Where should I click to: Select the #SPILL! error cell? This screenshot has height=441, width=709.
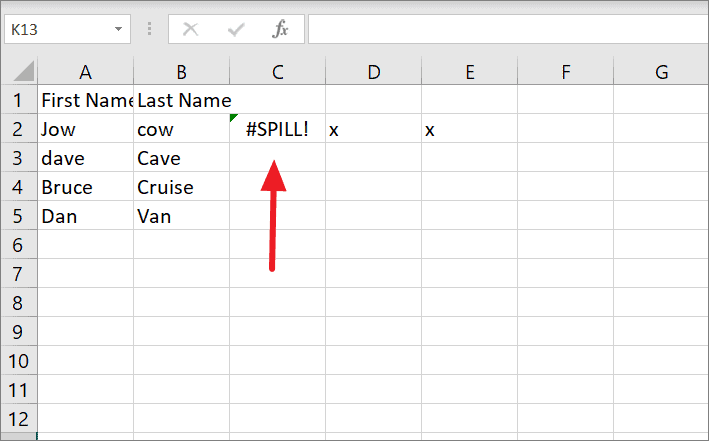point(278,129)
